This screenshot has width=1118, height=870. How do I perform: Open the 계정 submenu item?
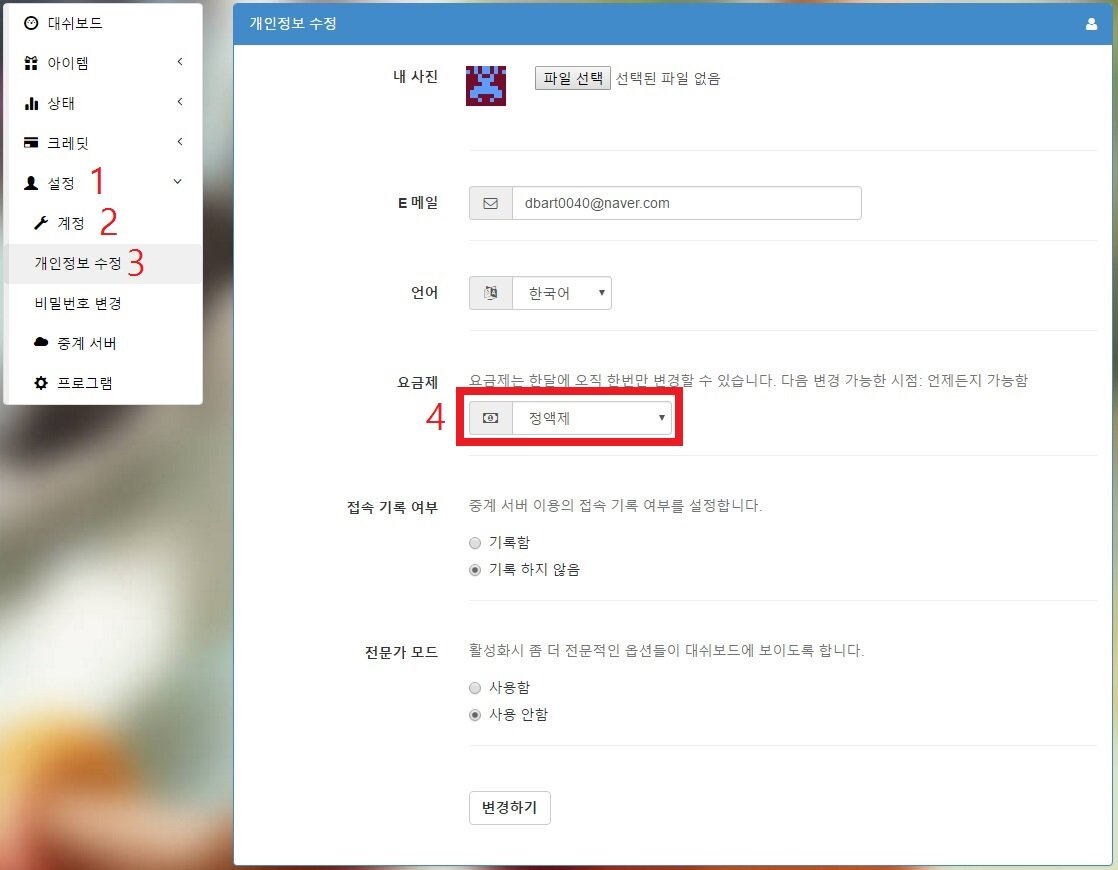103,223
